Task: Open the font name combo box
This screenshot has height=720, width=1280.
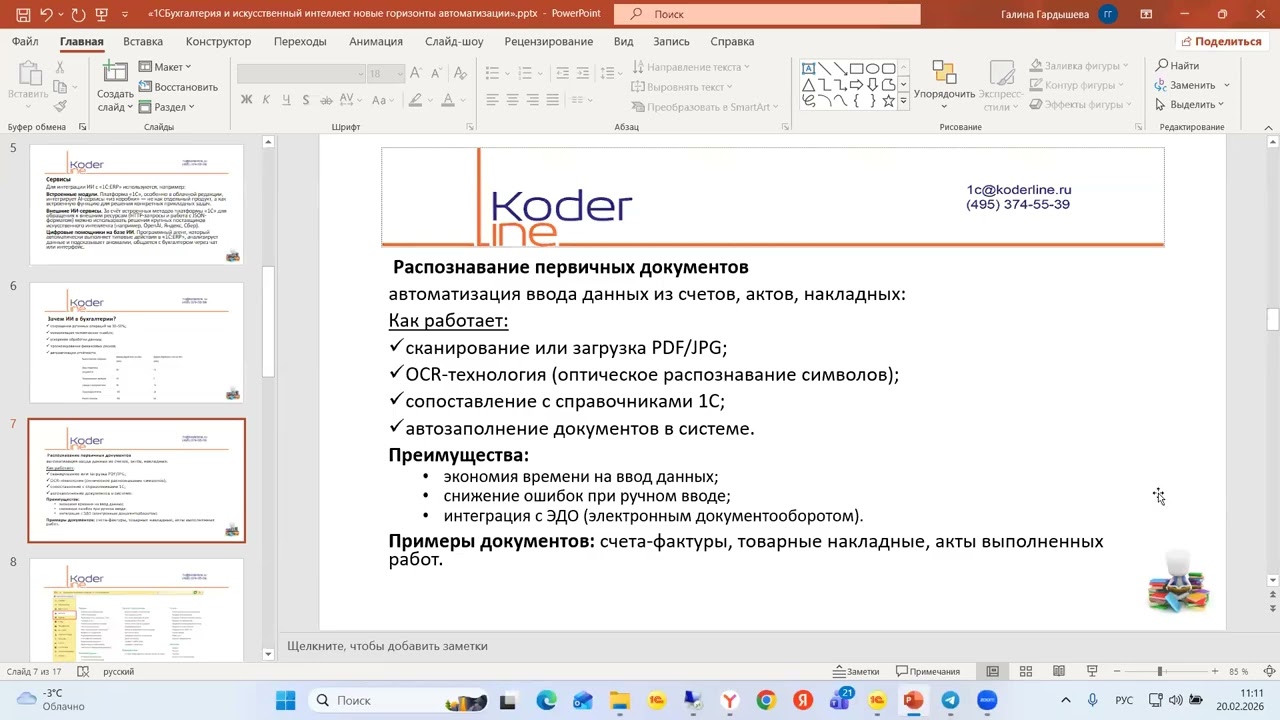Action: [301, 74]
